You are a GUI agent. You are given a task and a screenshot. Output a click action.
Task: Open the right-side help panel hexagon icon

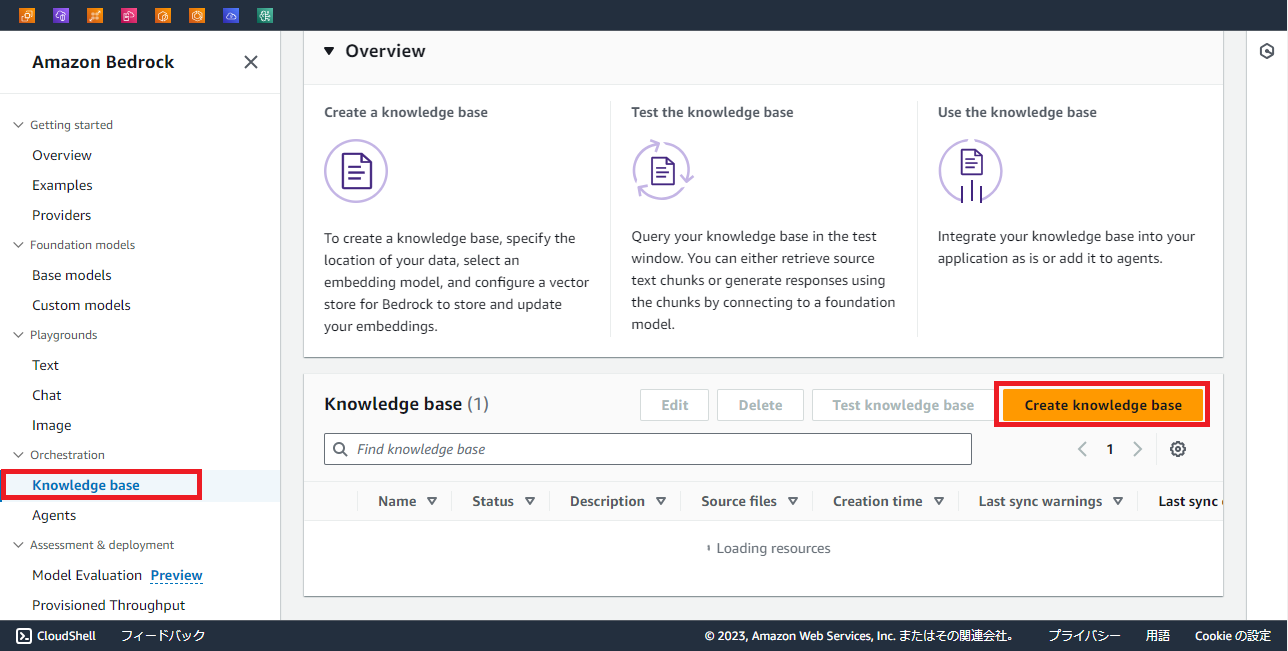(1267, 51)
